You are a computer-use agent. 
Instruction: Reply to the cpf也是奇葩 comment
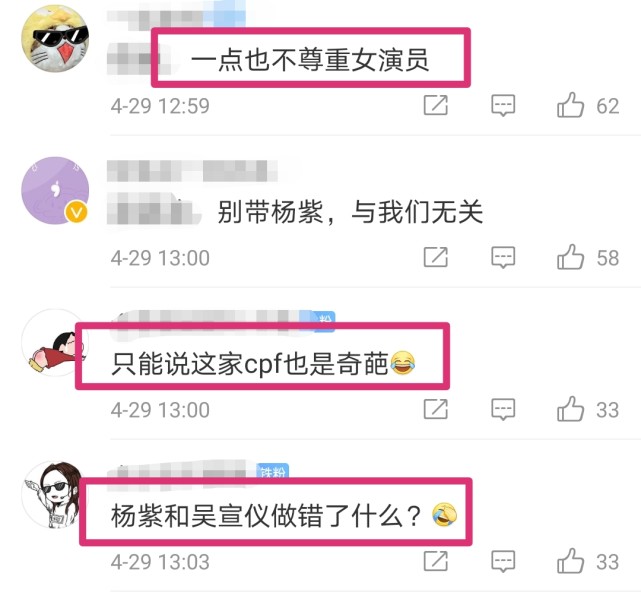[503, 410]
